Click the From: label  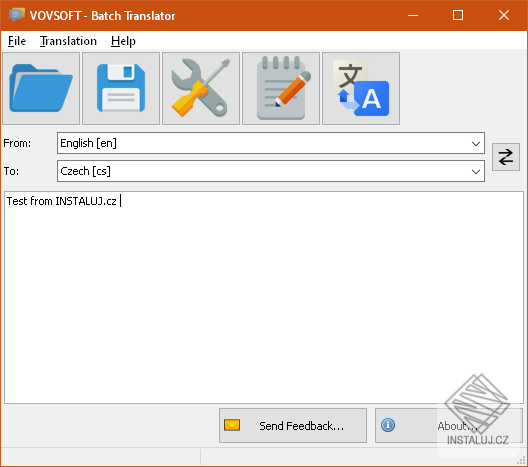17,143
